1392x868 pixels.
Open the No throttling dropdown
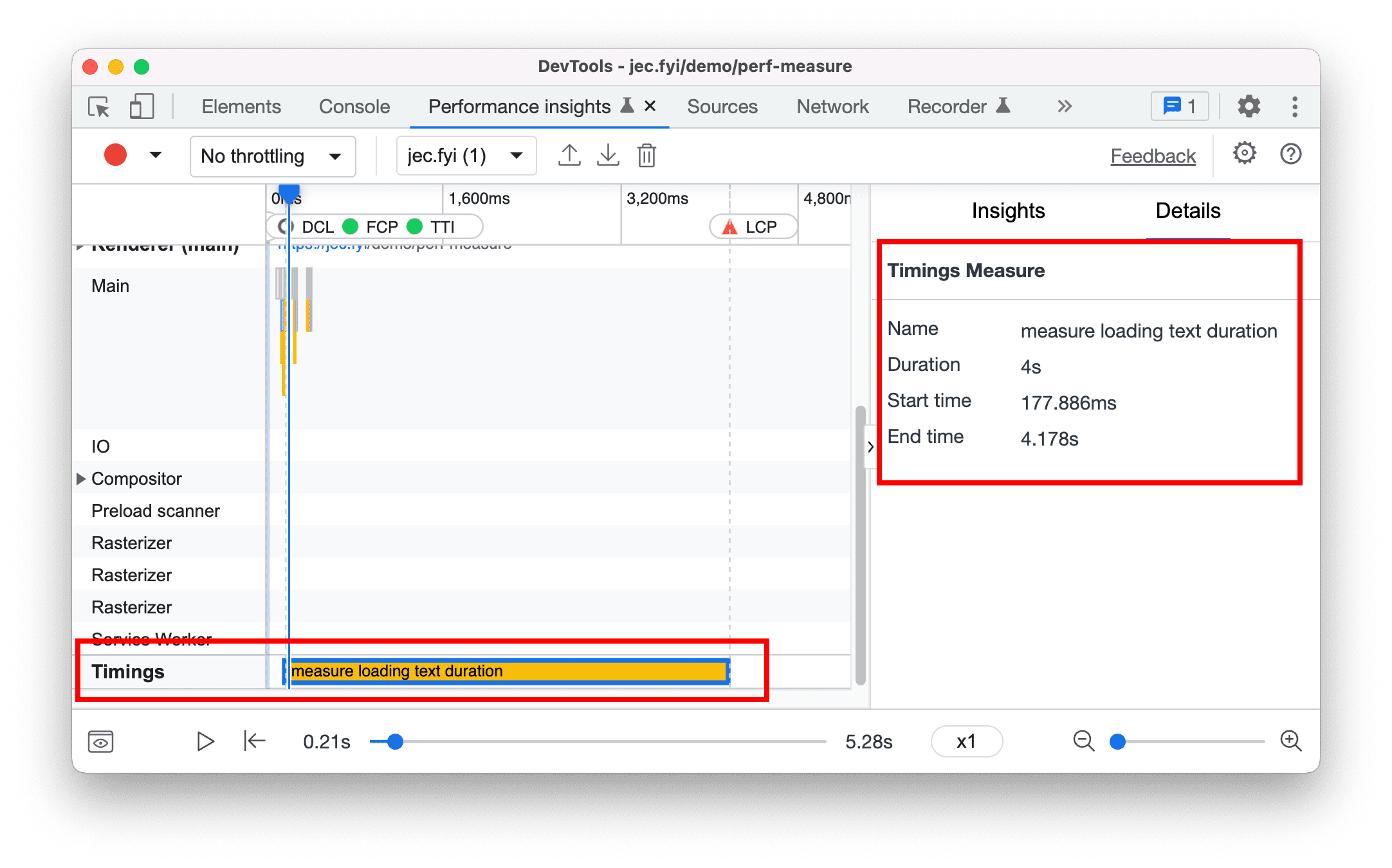pos(266,155)
